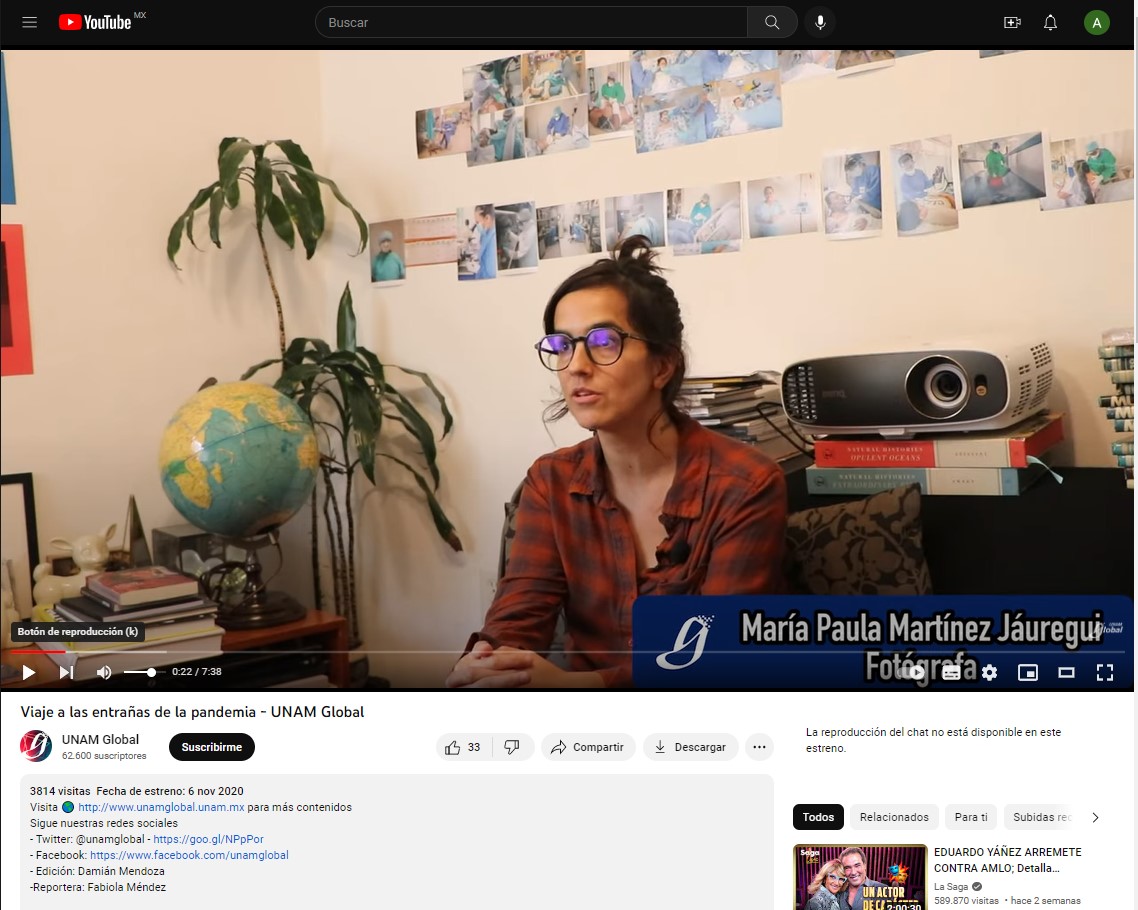Mute the video with speaker icon
Screen dimensions: 1138x910
coord(104,672)
